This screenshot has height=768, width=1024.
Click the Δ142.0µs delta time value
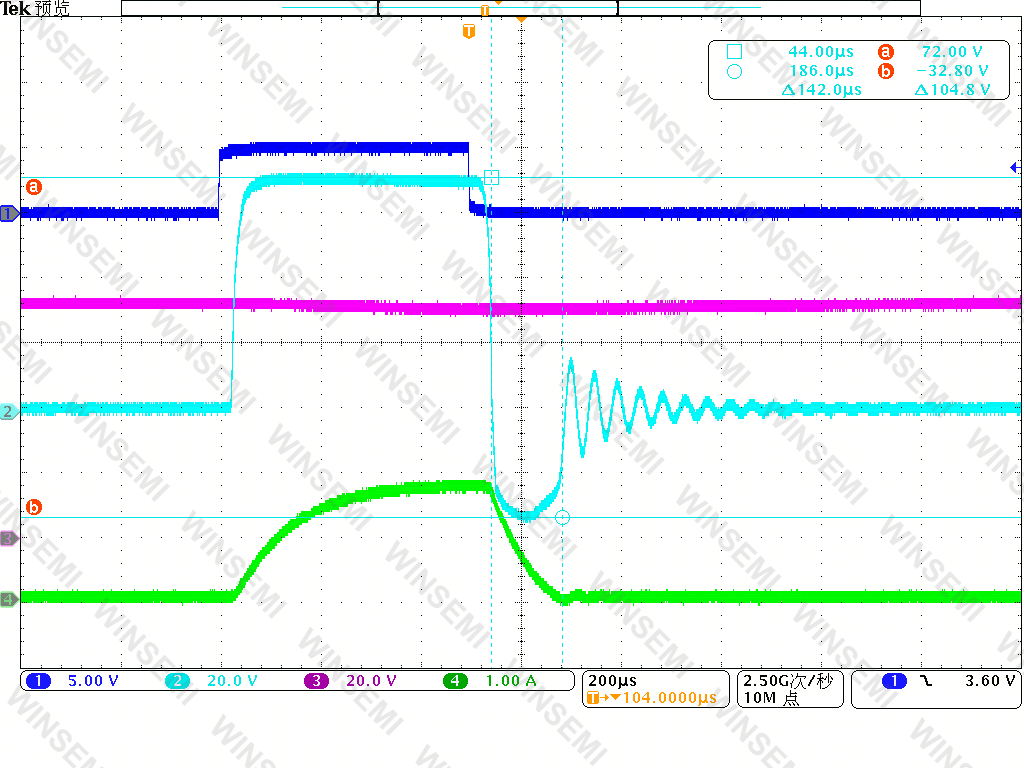point(822,89)
